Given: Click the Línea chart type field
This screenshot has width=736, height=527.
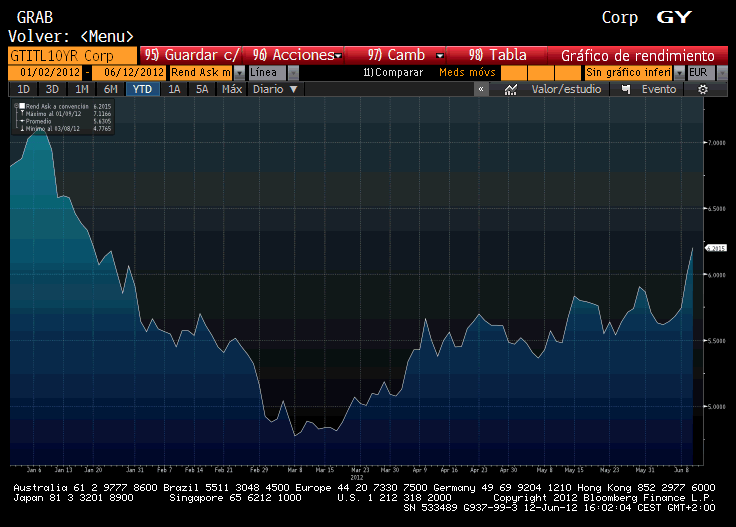Looking at the screenshot, I should 267,73.
